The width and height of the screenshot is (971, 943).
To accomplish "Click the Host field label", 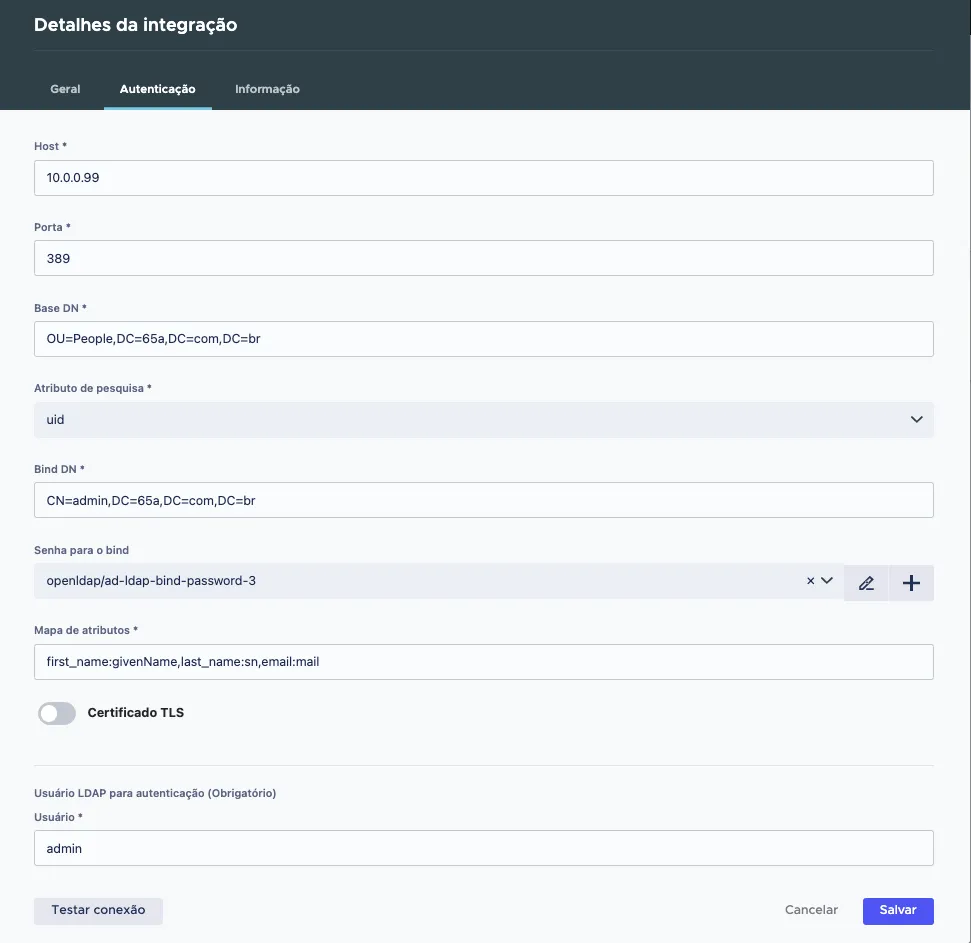I will pyautogui.click(x=50, y=146).
